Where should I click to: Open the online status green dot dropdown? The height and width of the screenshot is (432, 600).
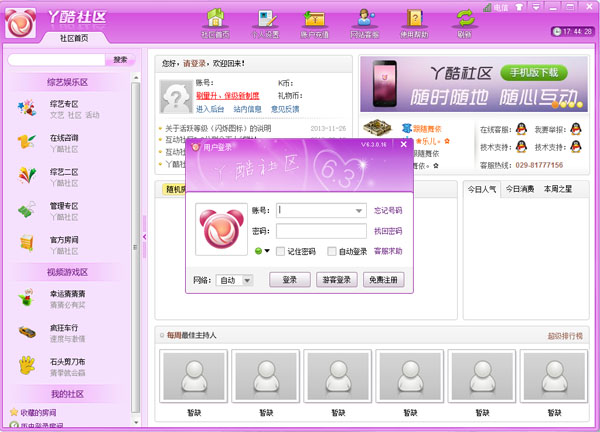point(262,251)
